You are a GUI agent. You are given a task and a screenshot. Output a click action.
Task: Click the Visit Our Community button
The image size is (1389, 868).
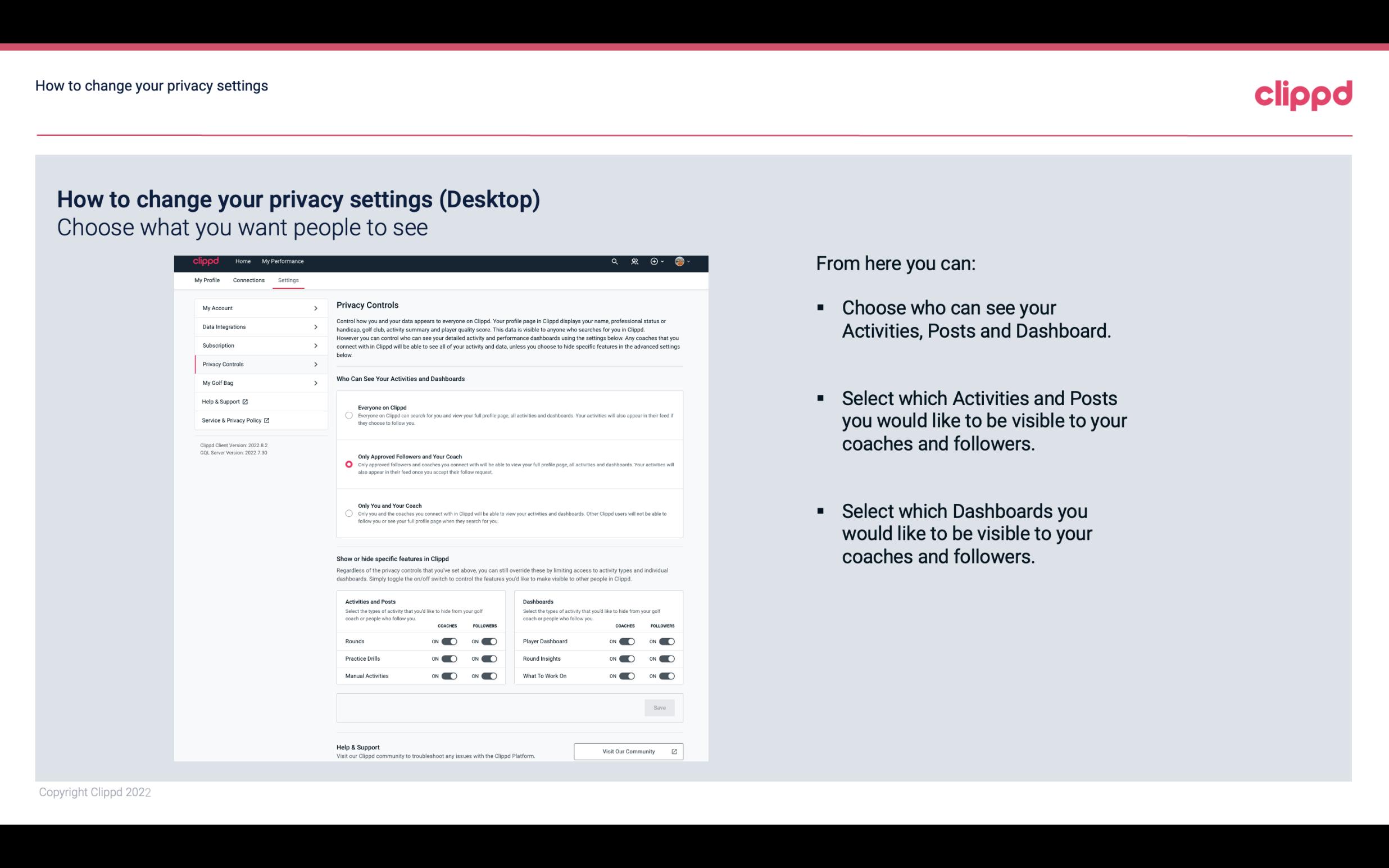pos(627,751)
